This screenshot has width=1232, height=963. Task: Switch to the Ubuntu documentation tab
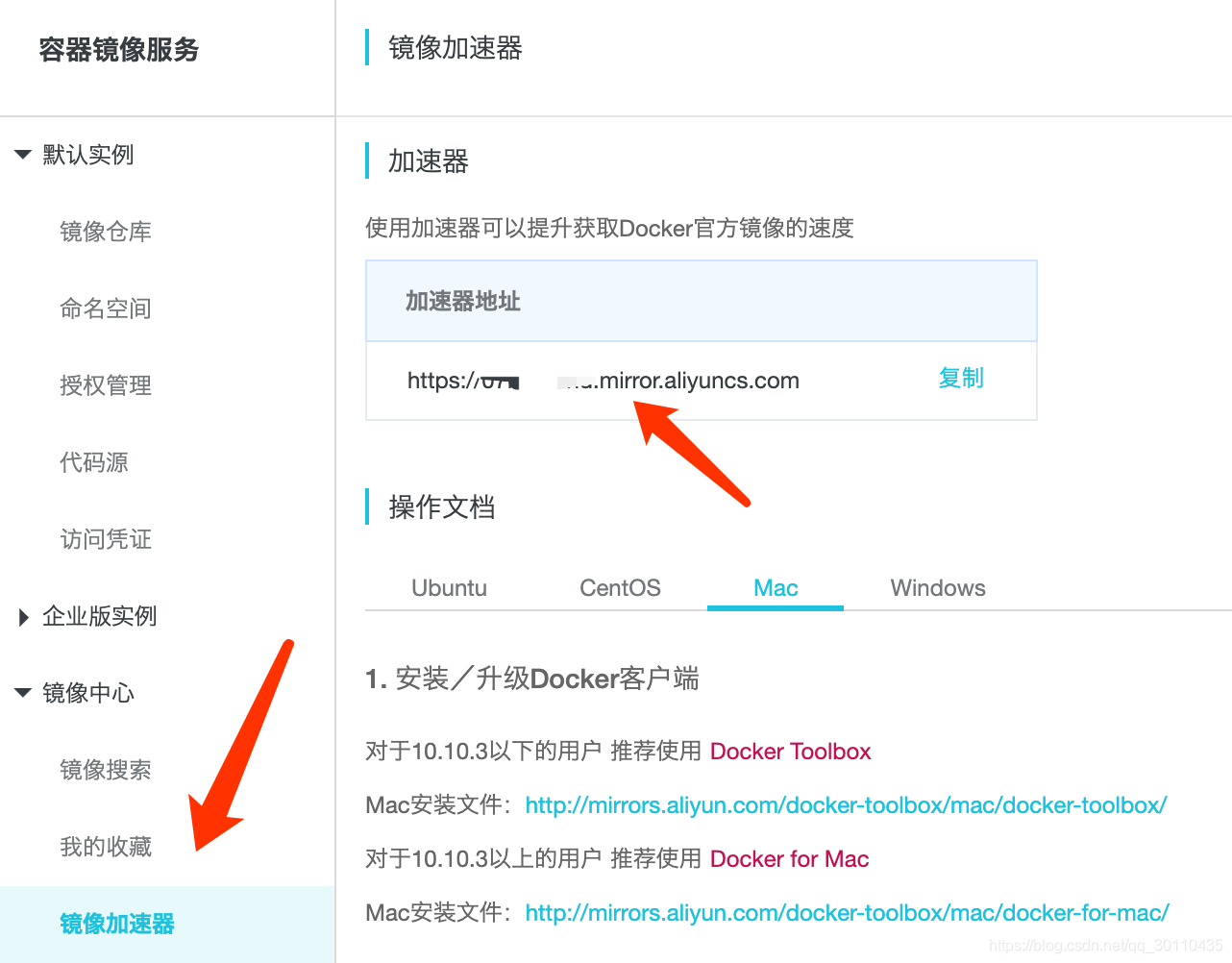pos(449,588)
